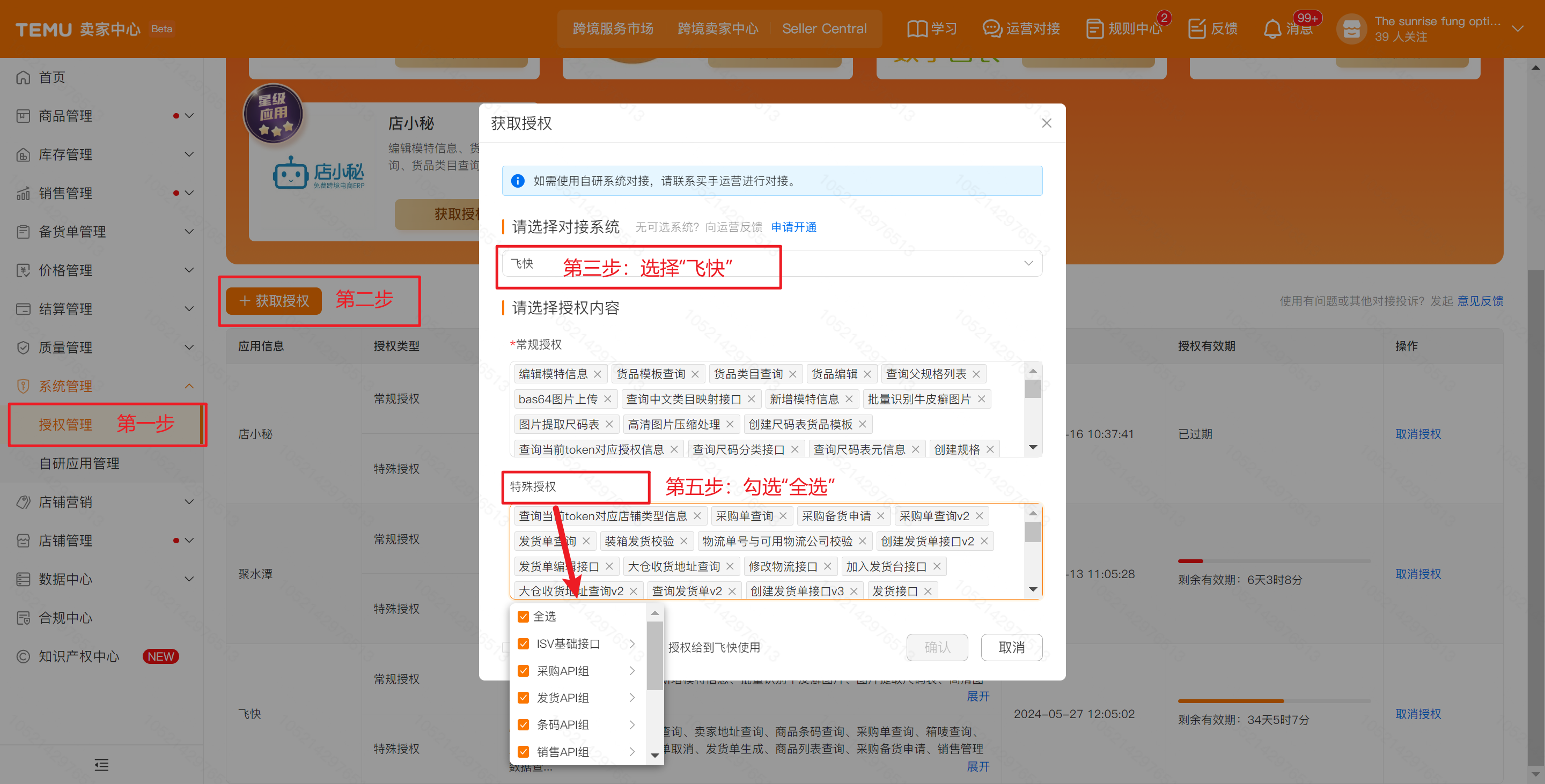
Task: Toggle the 发货API组 checkbox
Action: coord(523,698)
